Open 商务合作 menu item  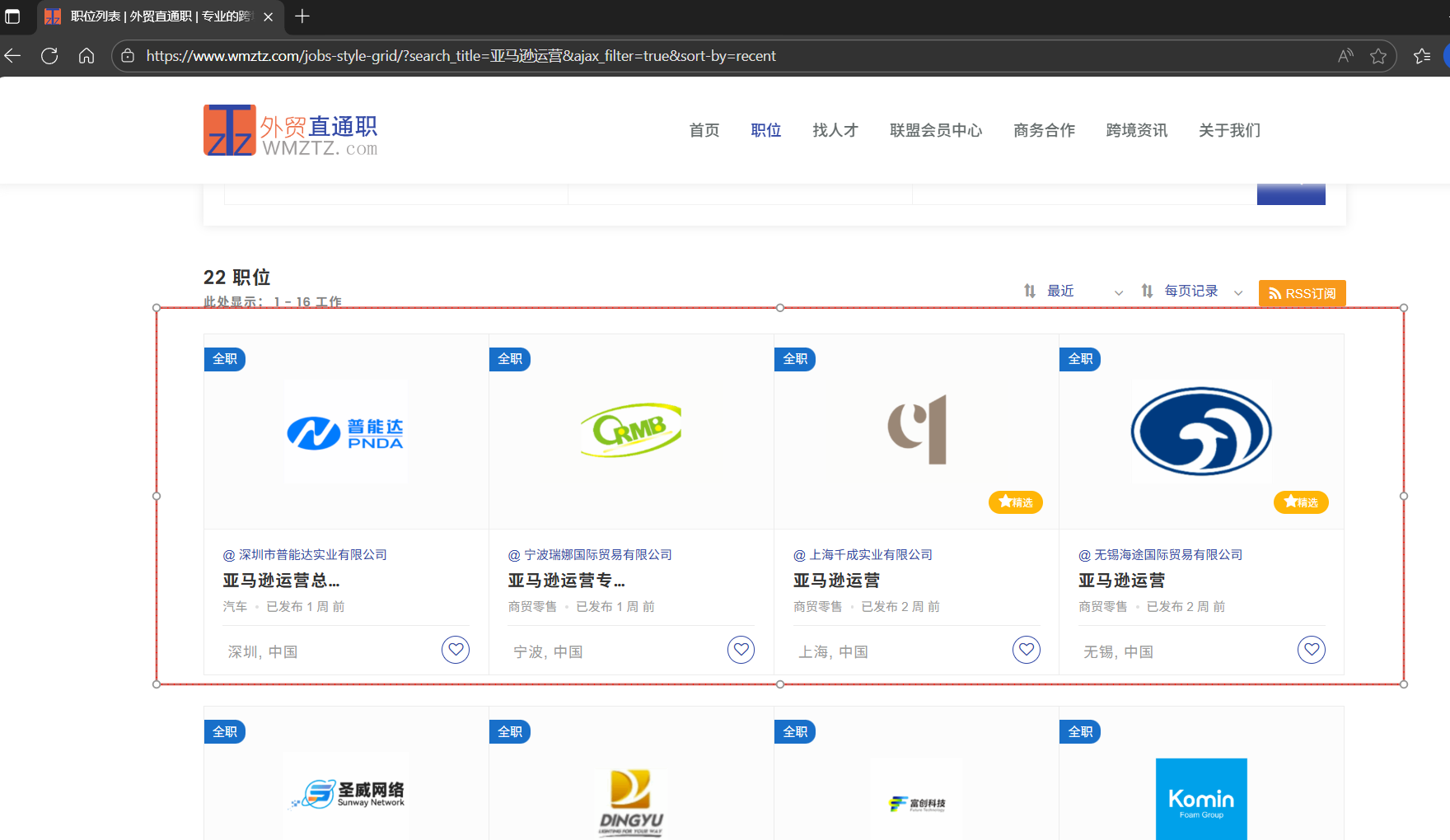click(x=1045, y=130)
